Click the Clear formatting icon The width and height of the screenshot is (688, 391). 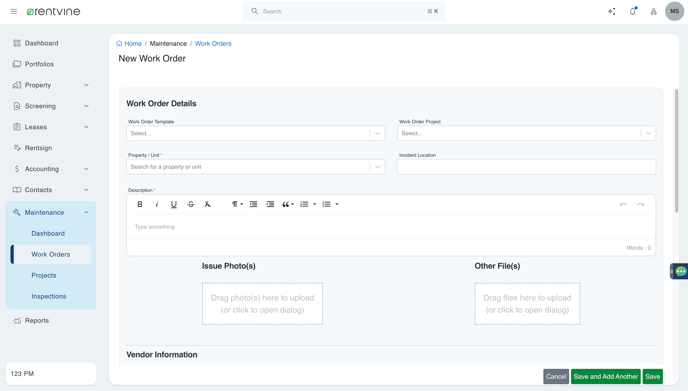tap(208, 204)
